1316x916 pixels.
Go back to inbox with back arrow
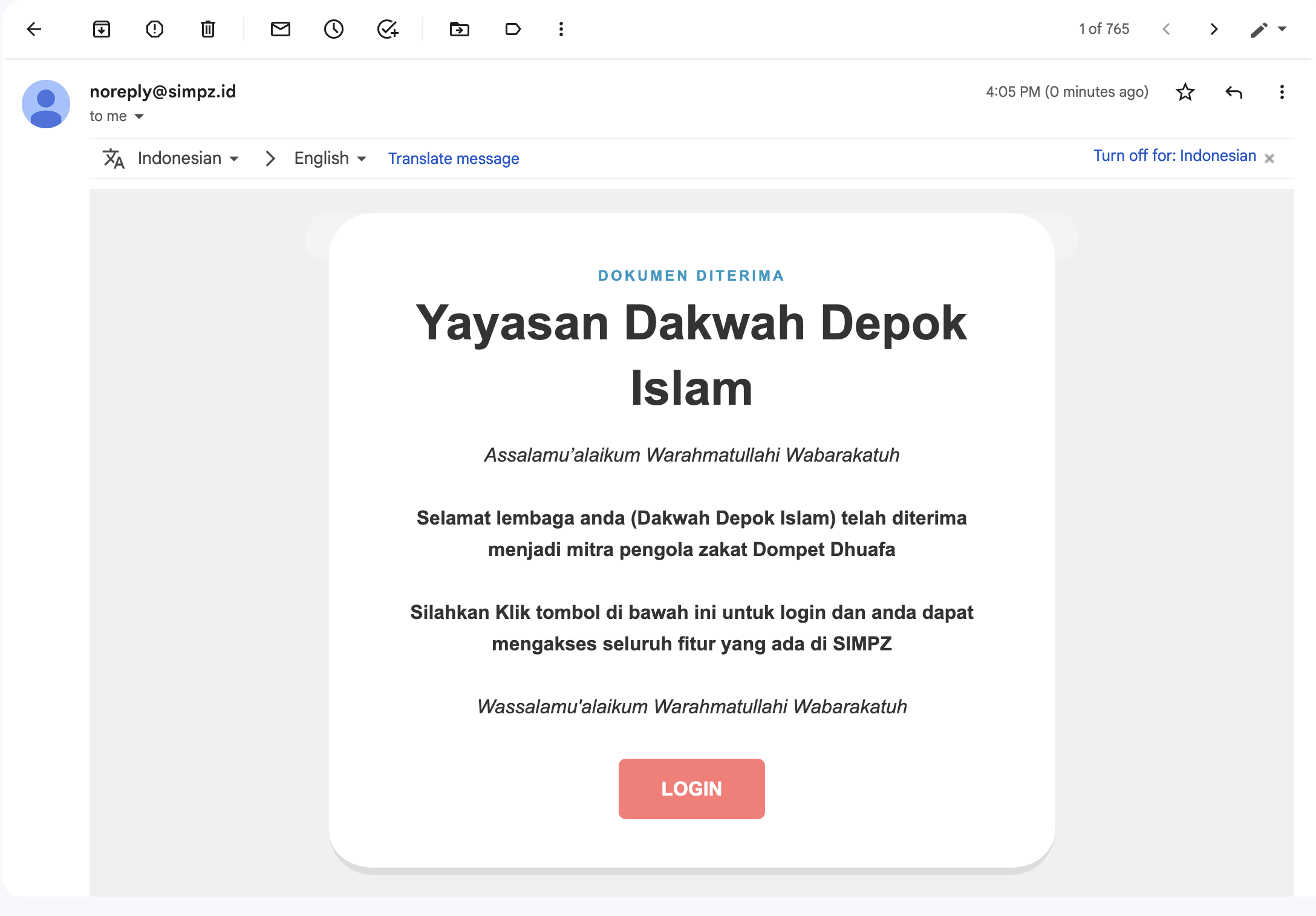coord(34,29)
